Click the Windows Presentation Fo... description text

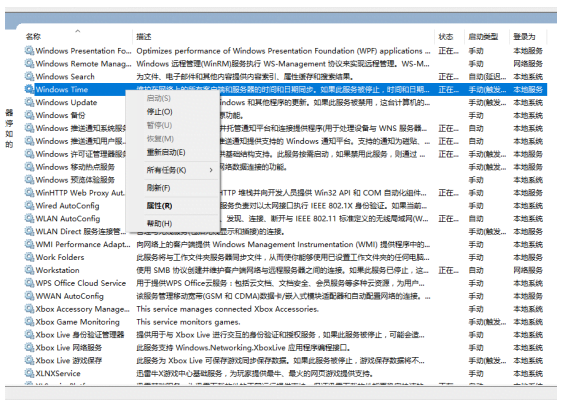pos(283,51)
